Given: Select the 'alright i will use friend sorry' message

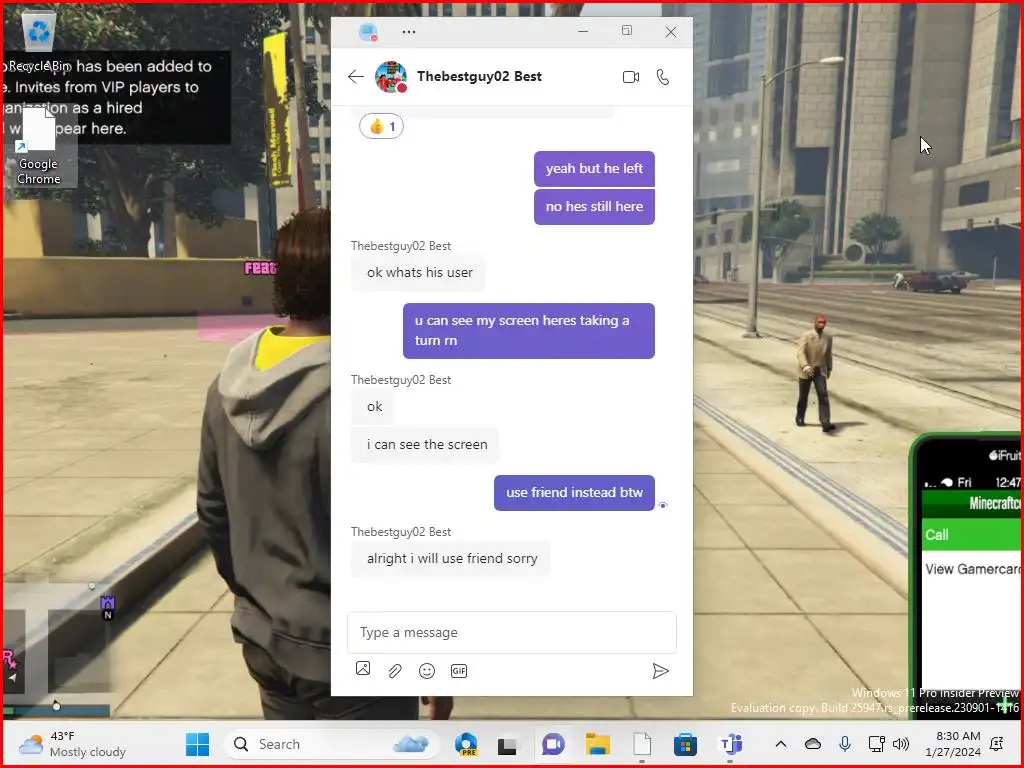Looking at the screenshot, I should tap(451, 558).
